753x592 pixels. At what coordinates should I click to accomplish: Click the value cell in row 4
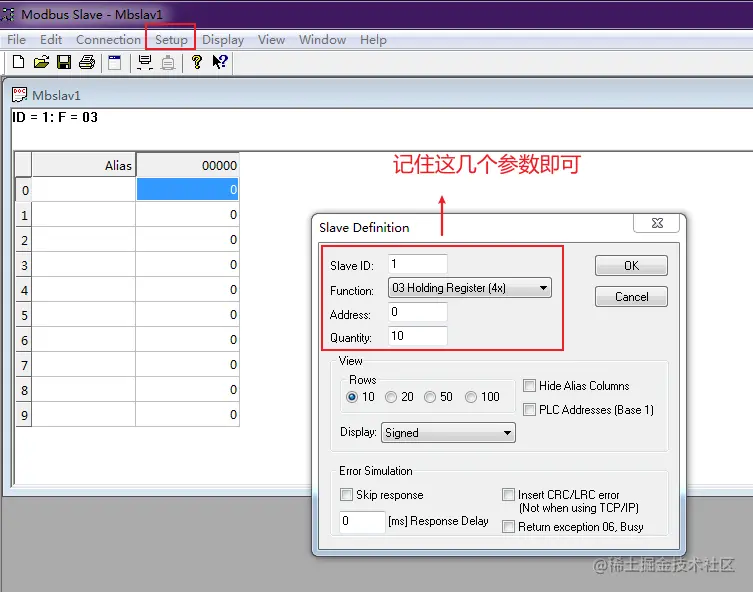pos(187,290)
